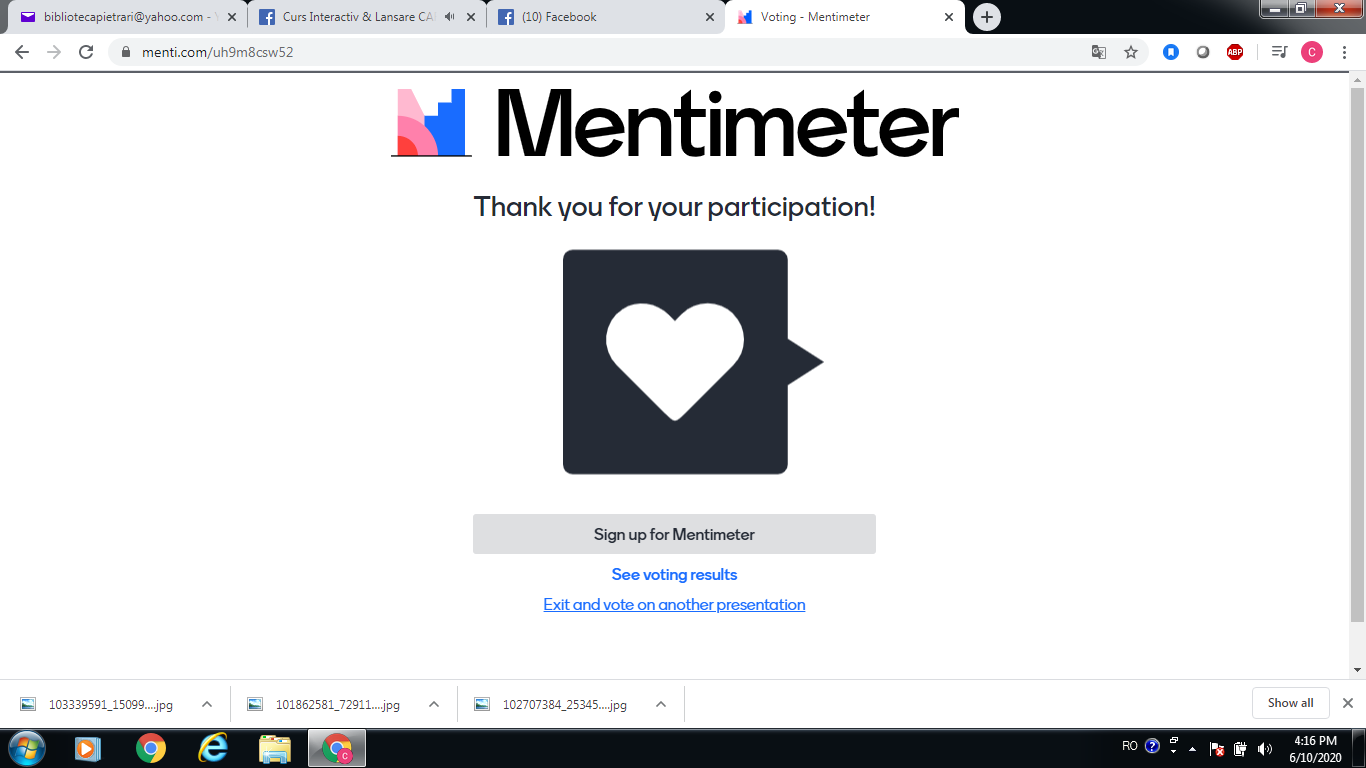Screen dimensions: 1366x768
Task: Launch Internet Explorer from taskbar
Action: point(213,748)
